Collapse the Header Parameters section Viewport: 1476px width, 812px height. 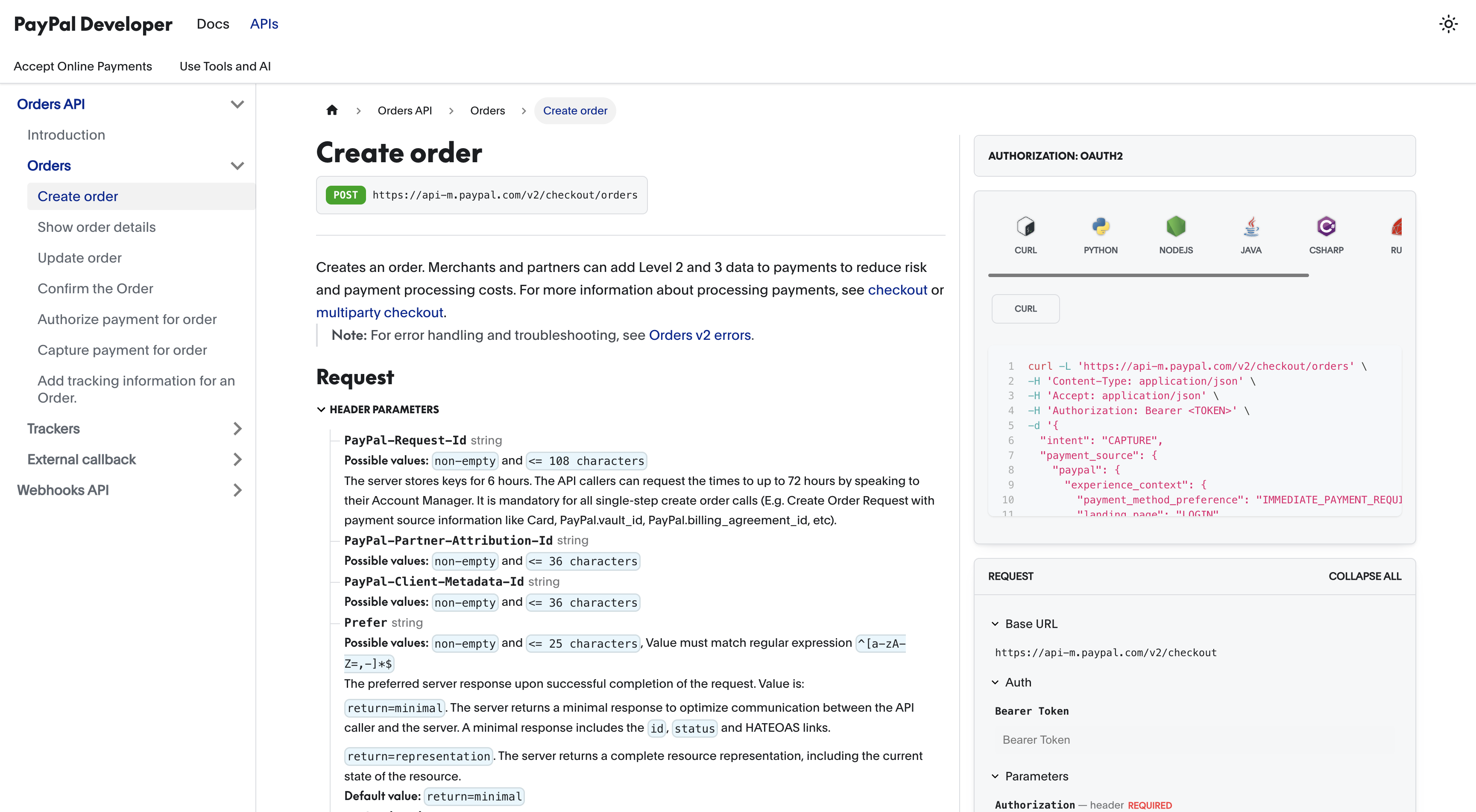coord(322,409)
